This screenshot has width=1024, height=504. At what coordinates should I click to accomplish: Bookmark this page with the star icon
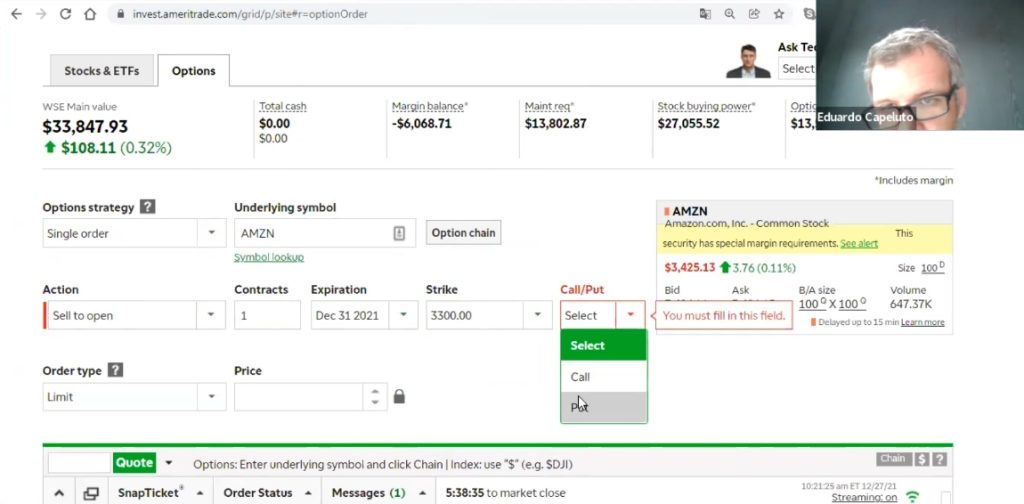pos(778,14)
